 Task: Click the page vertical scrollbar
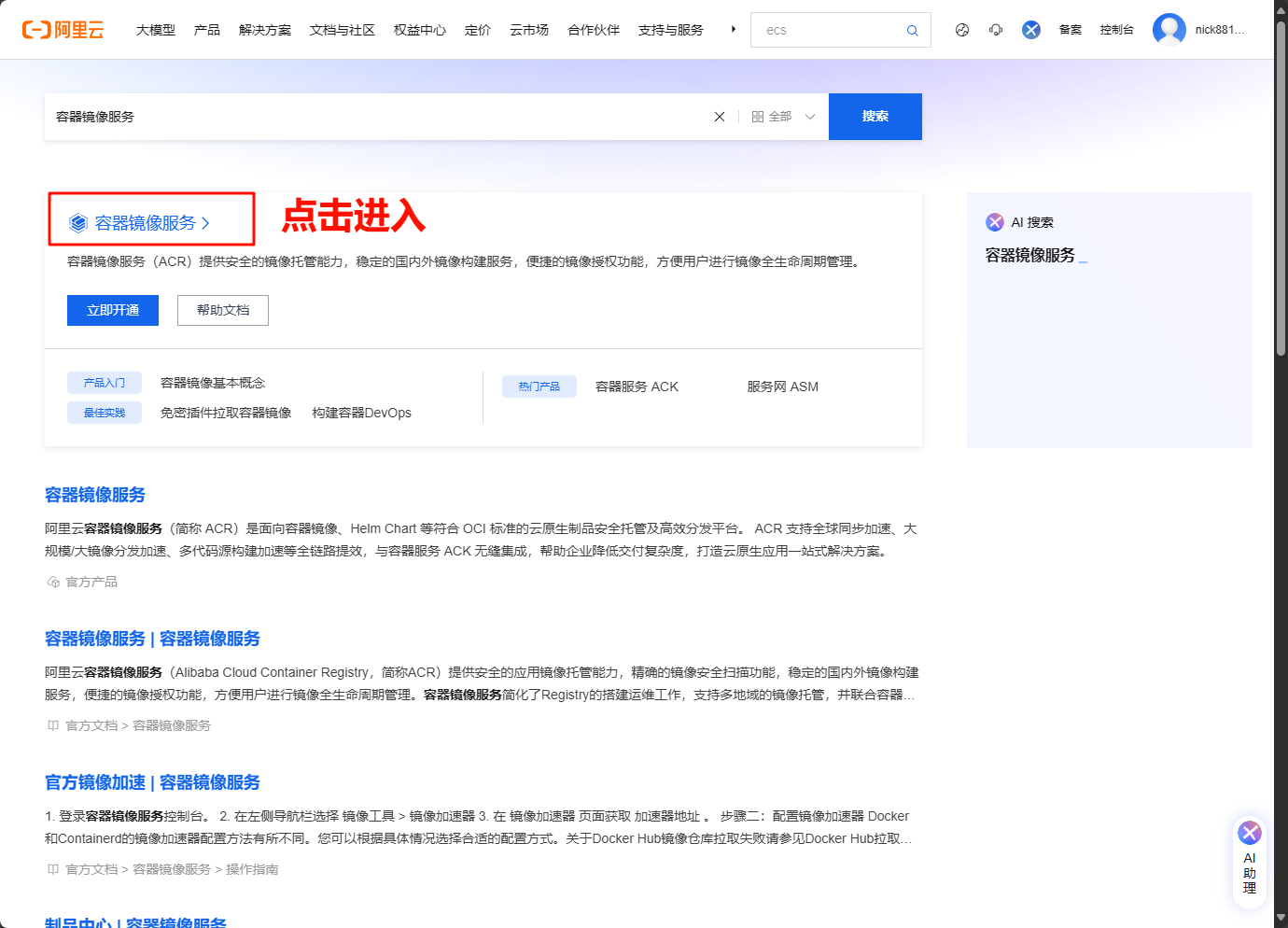(x=1281, y=187)
